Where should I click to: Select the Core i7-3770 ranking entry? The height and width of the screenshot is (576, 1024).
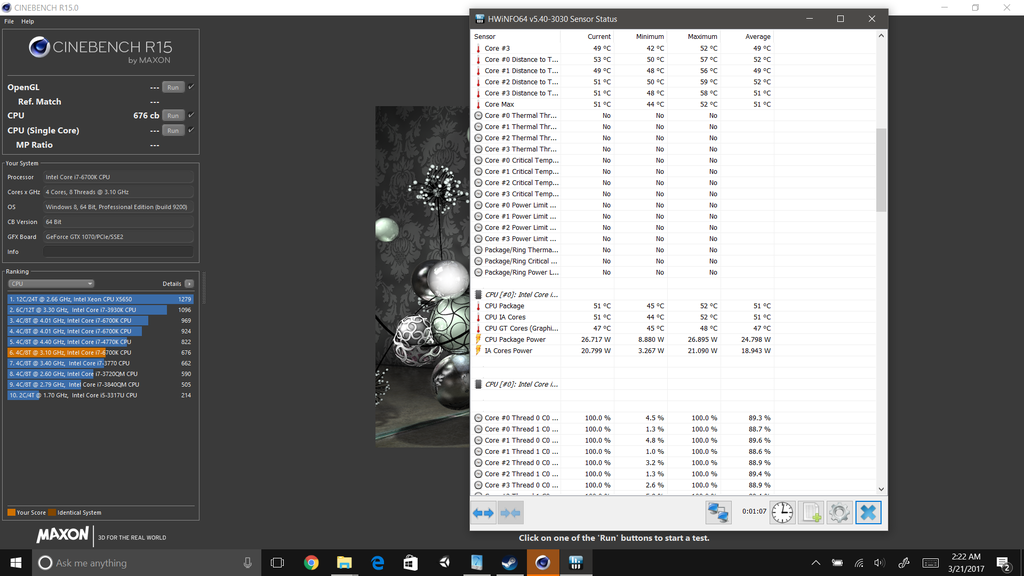pos(101,363)
